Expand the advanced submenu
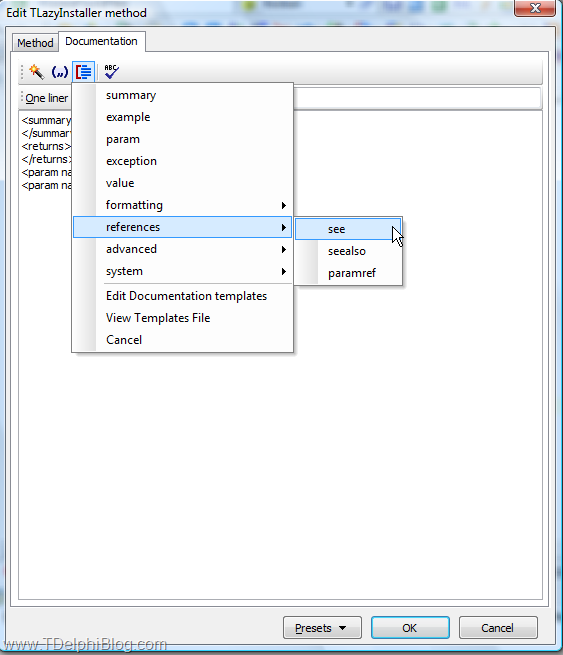563x655 pixels. (182, 249)
